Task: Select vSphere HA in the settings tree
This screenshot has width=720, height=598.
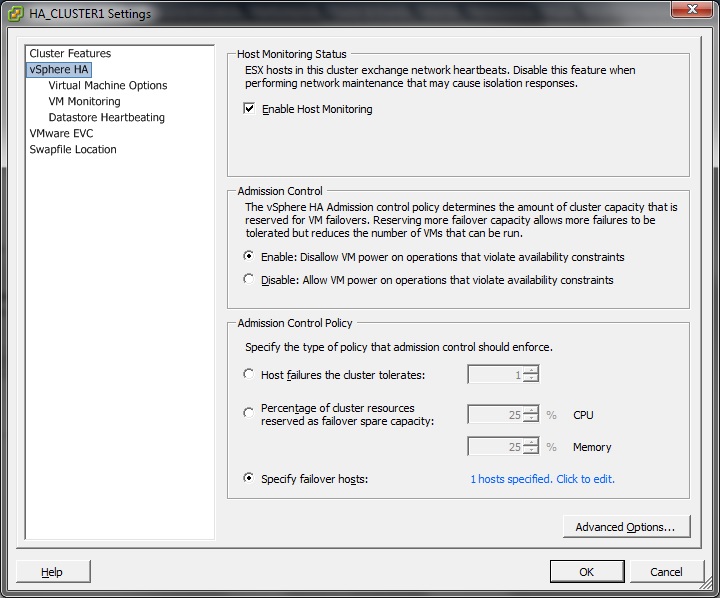Action: 59,69
